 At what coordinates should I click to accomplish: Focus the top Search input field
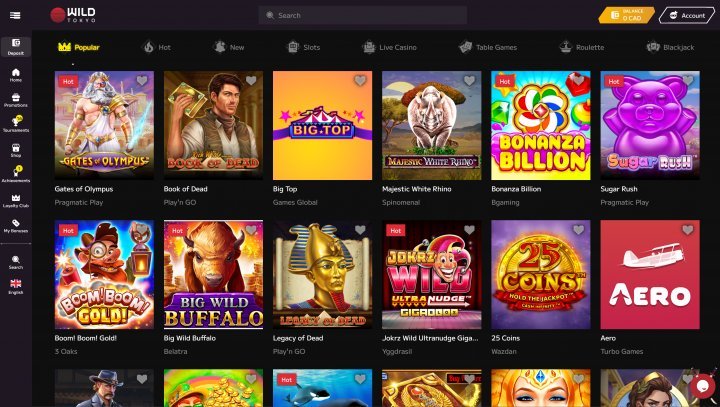[x=363, y=15]
